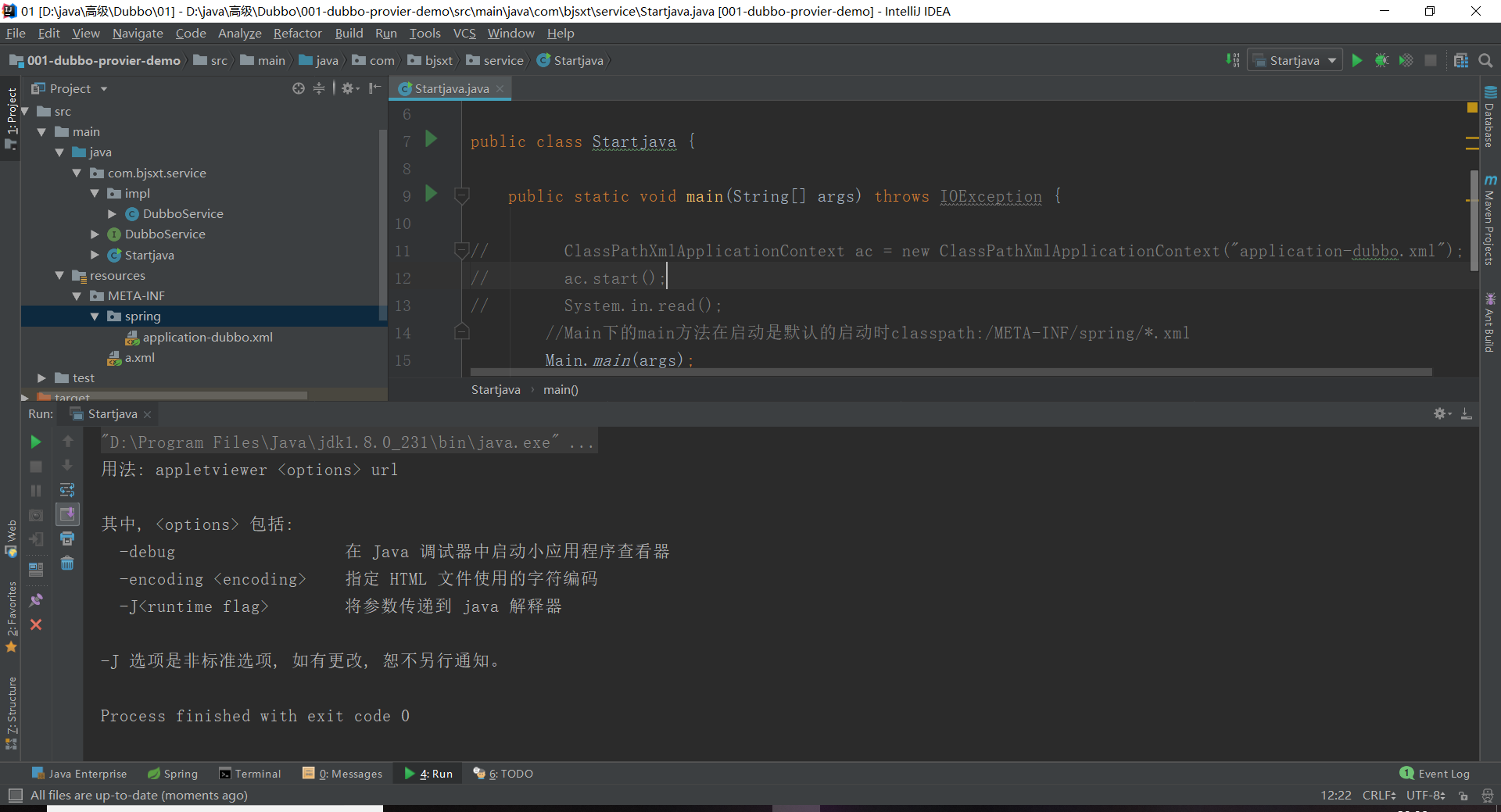Toggle read-only lock icon in status bar
1501x812 pixels.
1463,796
